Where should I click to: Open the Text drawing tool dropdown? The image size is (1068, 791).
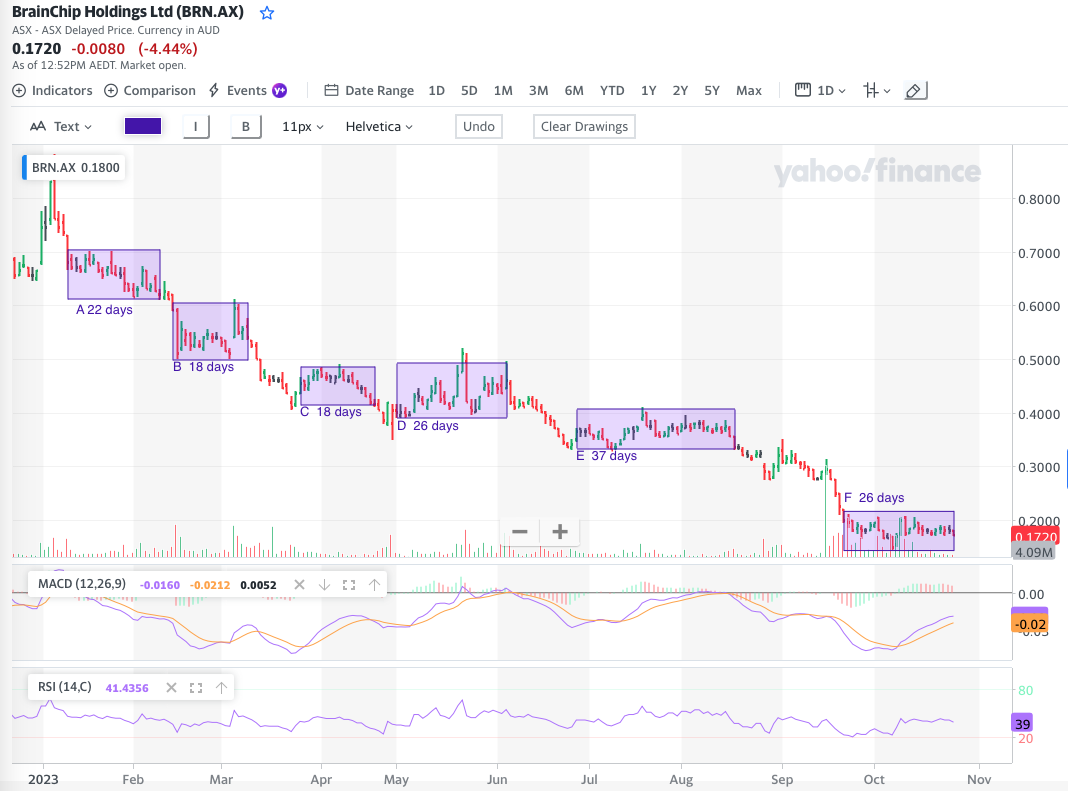tap(61, 127)
